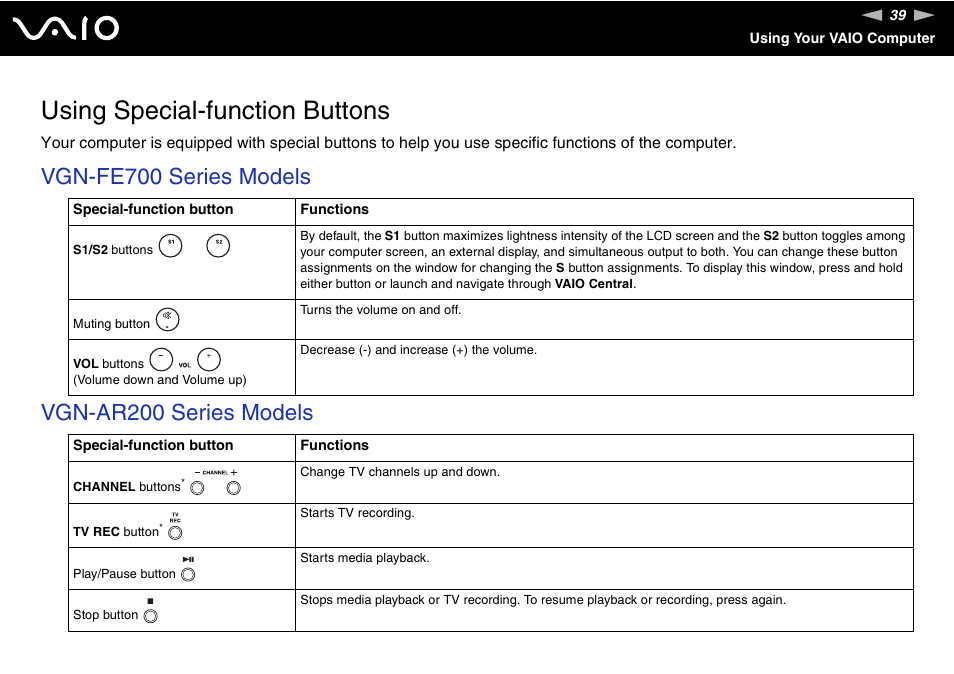
Task: Click 'Starts TV recording.' text
Action: (357, 513)
